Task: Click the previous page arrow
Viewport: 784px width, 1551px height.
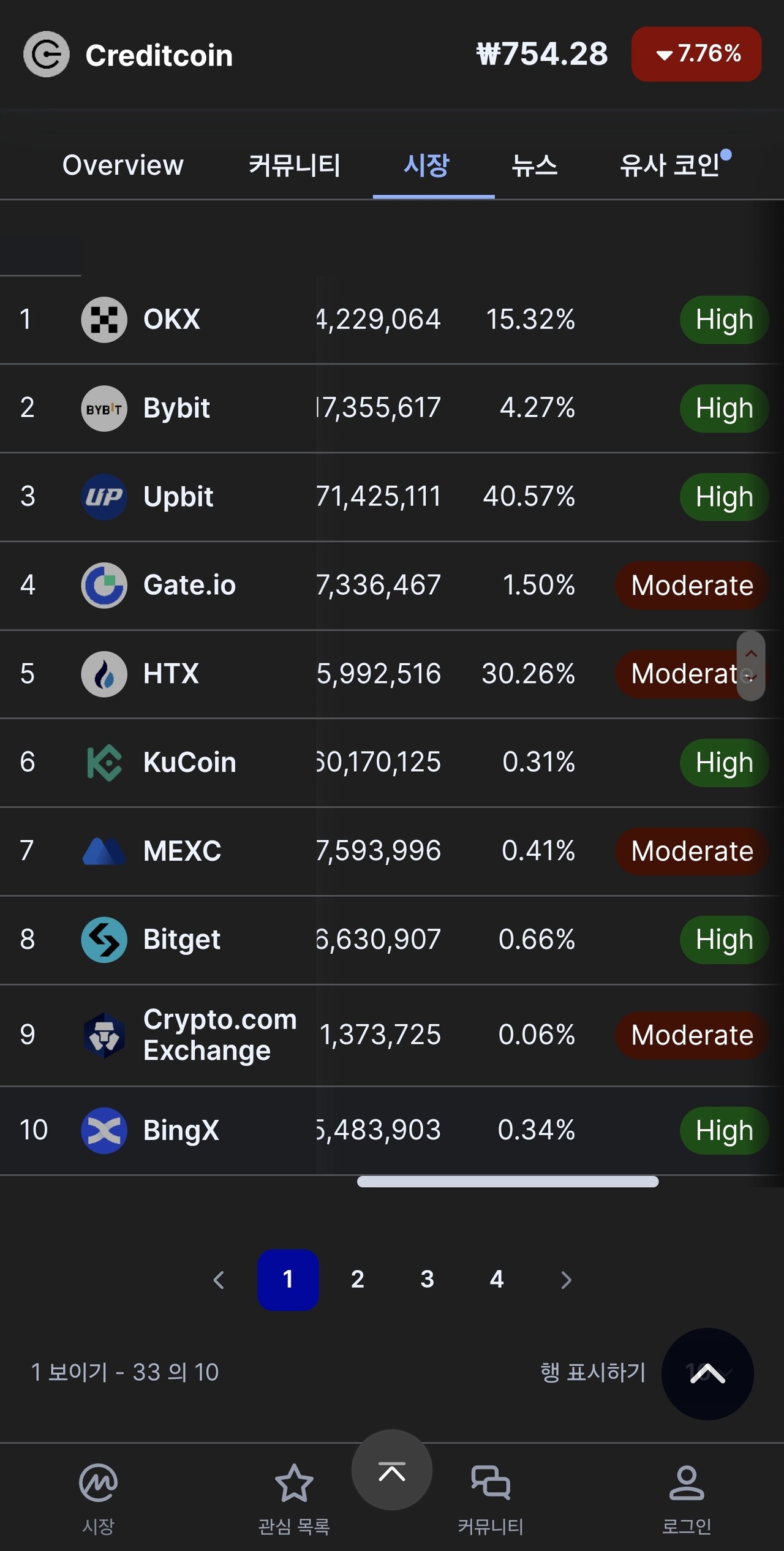Action: pos(219,1280)
